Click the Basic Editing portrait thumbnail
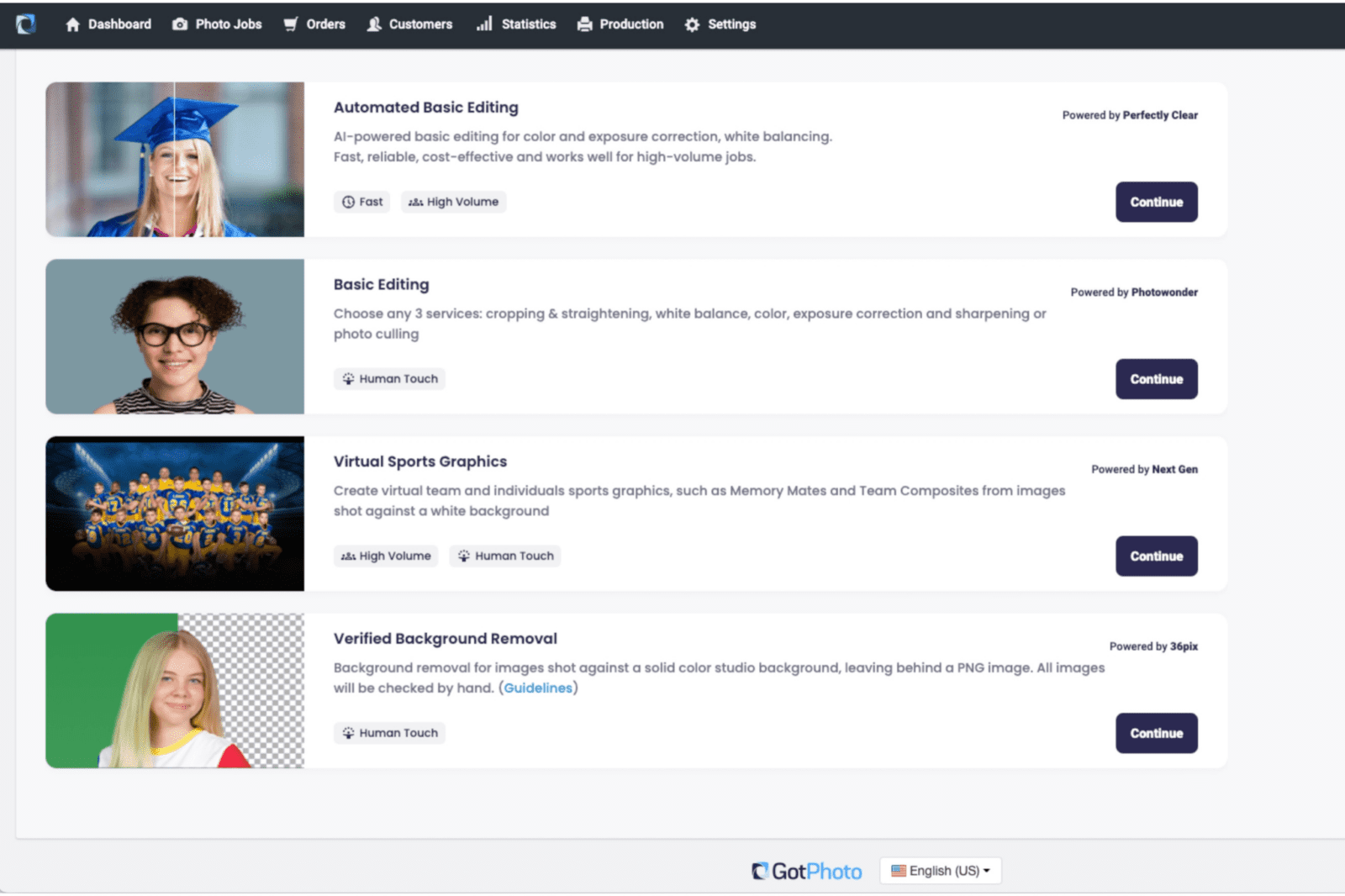This screenshot has width=1345, height=896. click(175, 336)
